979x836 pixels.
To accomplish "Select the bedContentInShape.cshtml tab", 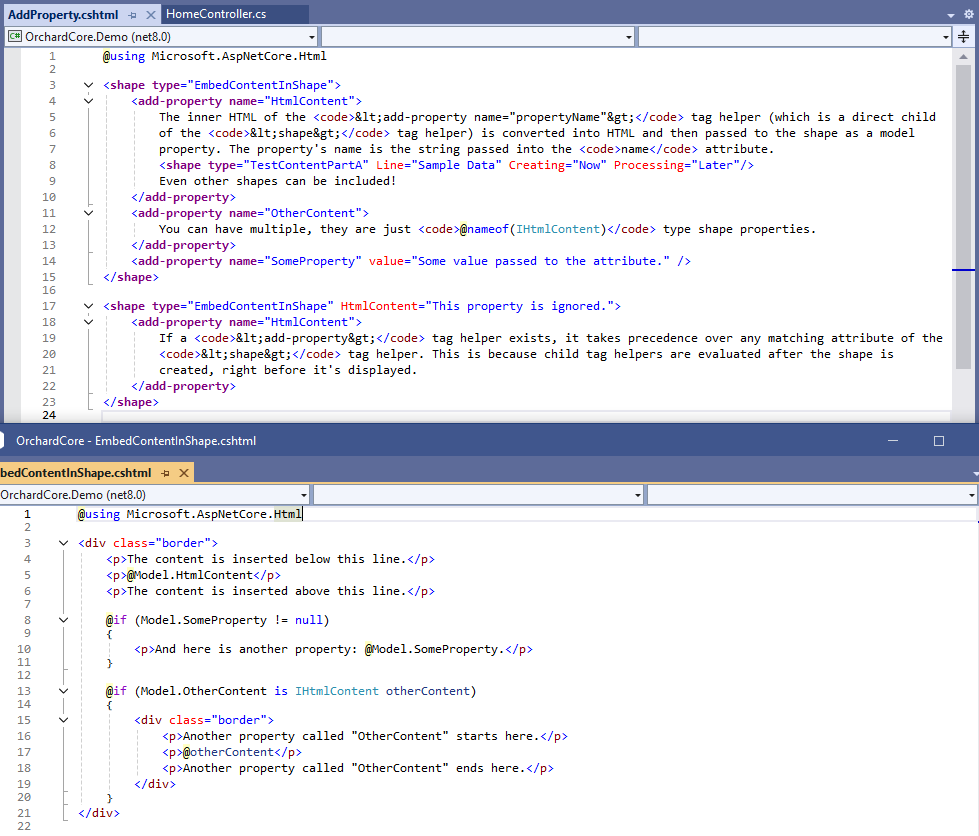I will (76, 473).
